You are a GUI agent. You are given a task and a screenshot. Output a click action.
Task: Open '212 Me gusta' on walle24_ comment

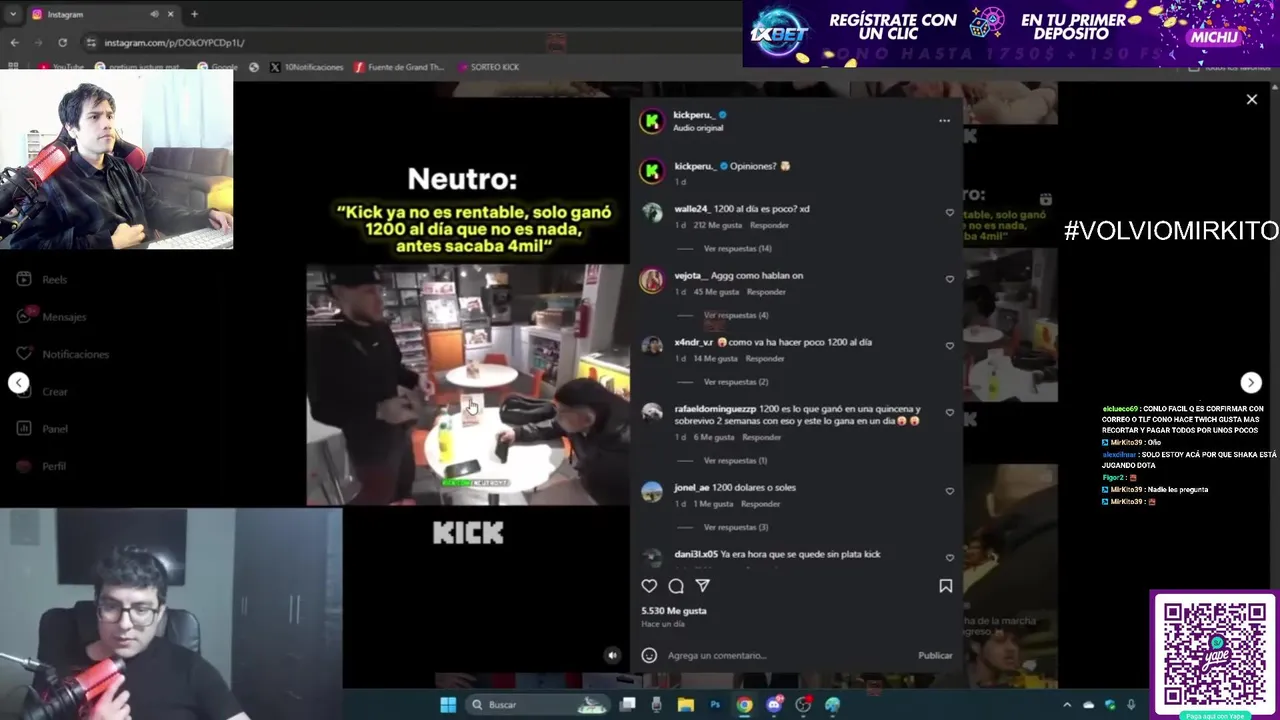click(716, 225)
